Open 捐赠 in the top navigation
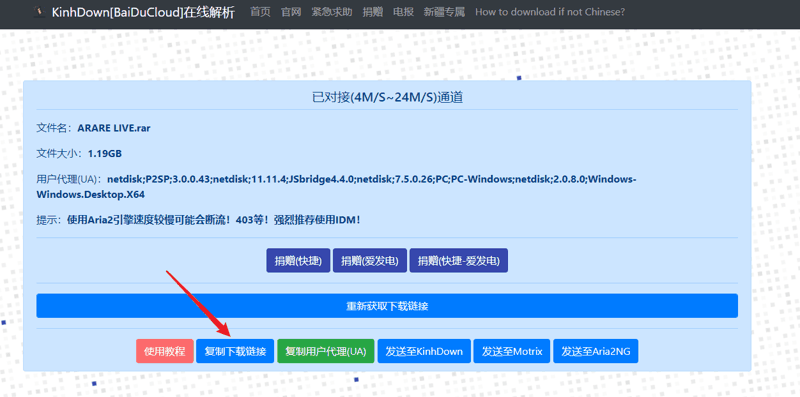This screenshot has height=397, width=800. [372, 12]
